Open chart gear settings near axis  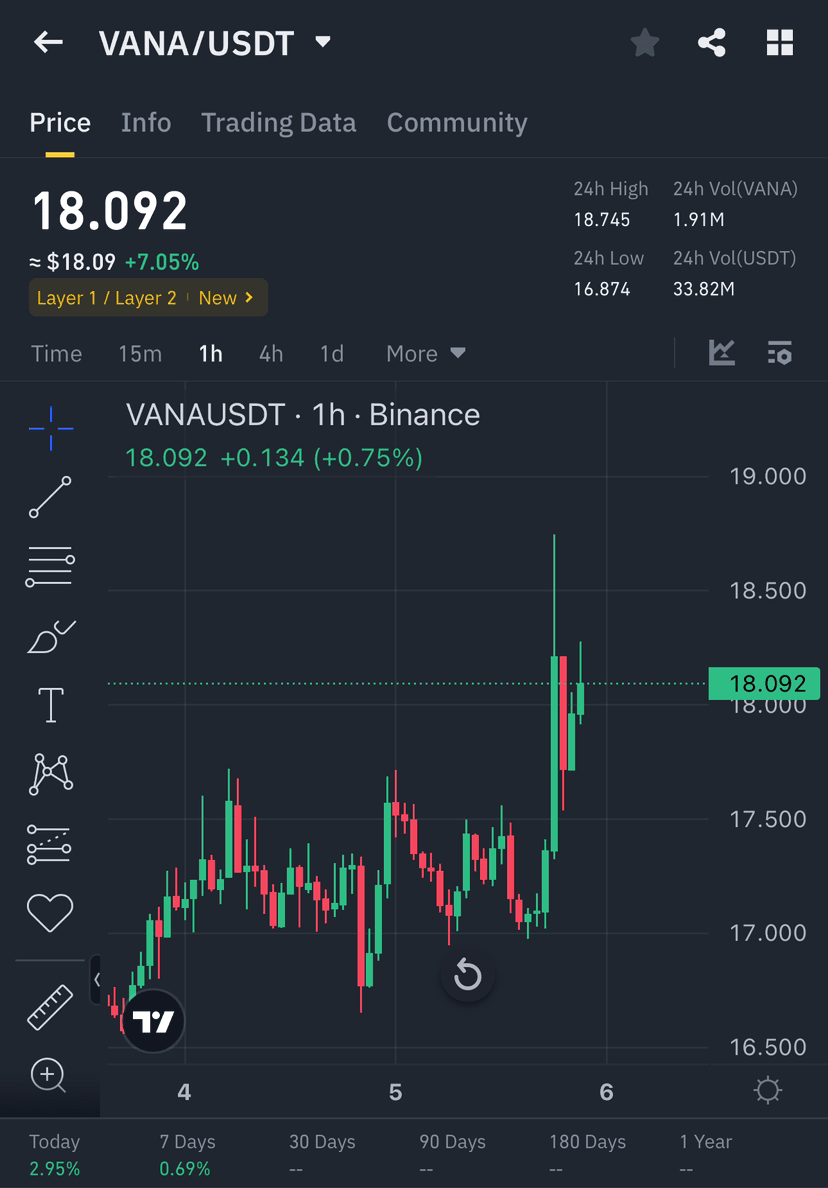click(x=767, y=1090)
